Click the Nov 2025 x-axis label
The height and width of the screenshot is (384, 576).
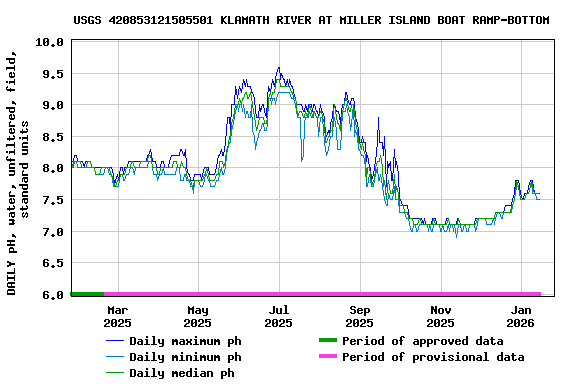[x=440, y=317]
